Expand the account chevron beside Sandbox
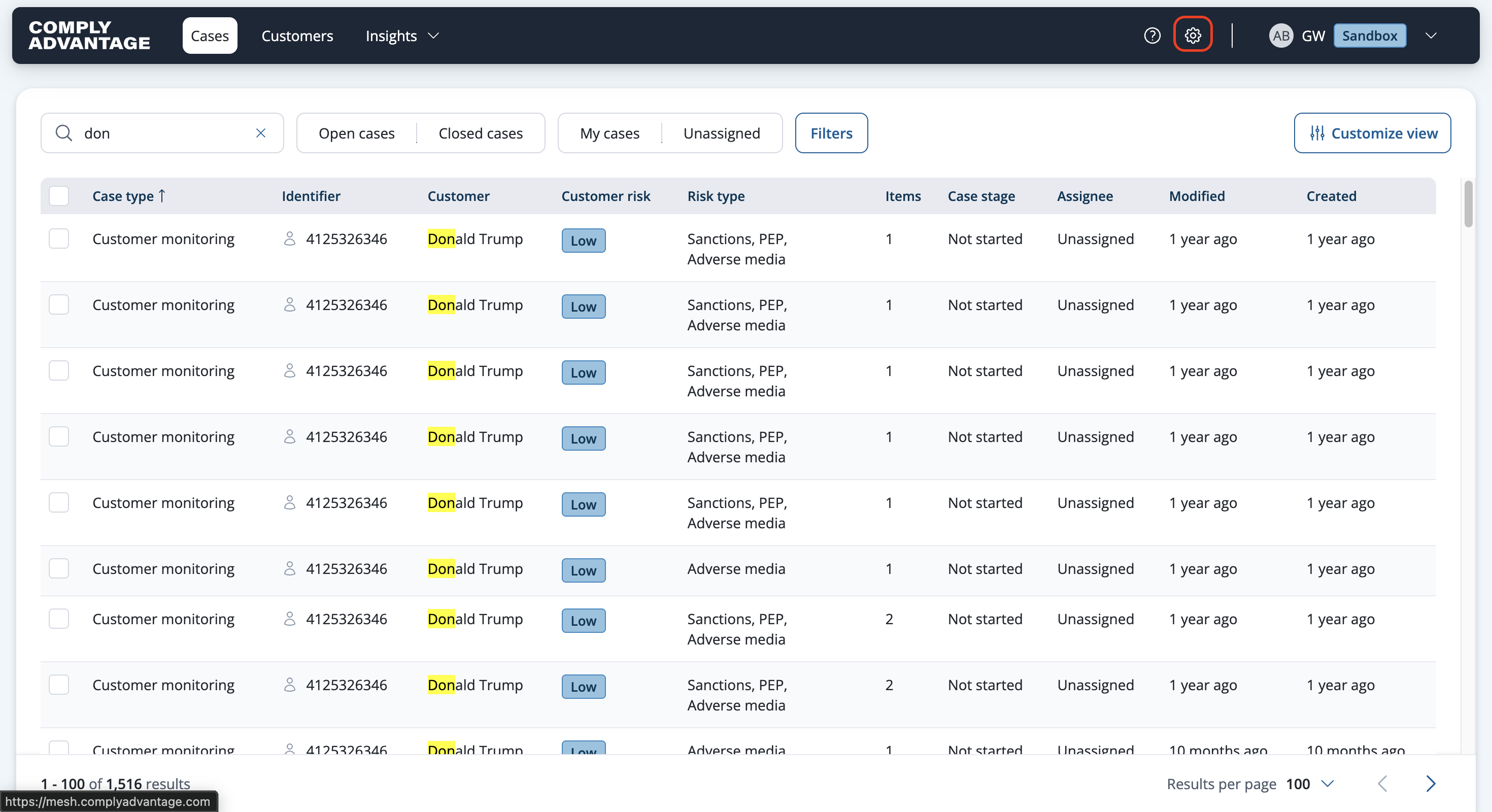The height and width of the screenshot is (812, 1492). click(x=1431, y=36)
